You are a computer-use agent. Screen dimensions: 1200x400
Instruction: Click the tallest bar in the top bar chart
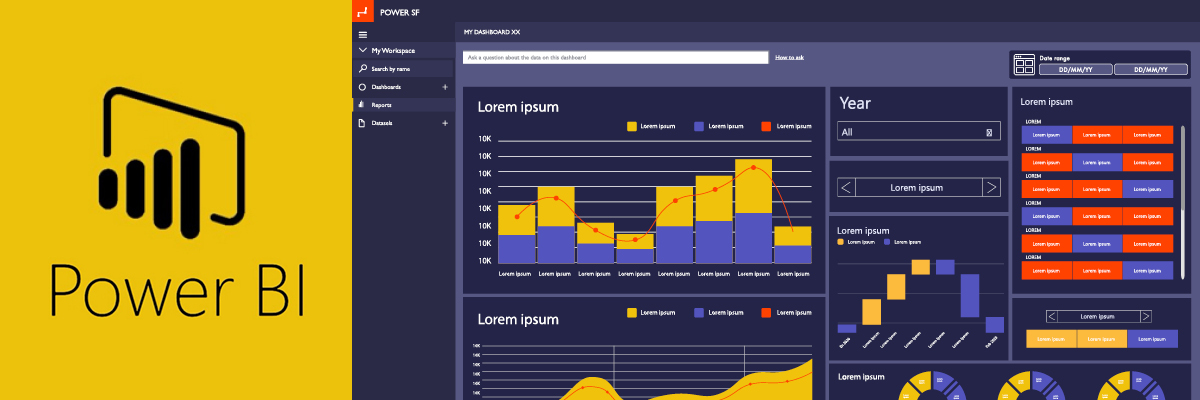(x=753, y=211)
